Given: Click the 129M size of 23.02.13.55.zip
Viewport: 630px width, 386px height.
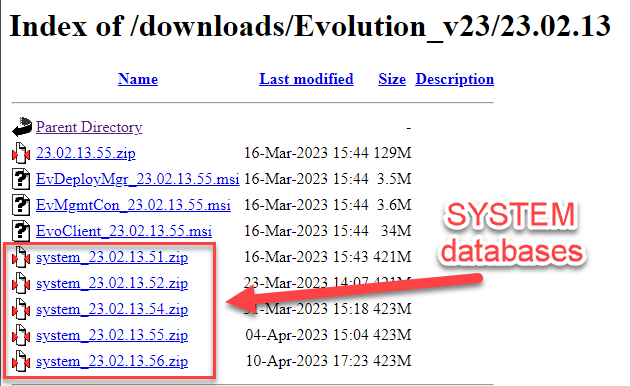Looking at the screenshot, I should click(x=392, y=153).
